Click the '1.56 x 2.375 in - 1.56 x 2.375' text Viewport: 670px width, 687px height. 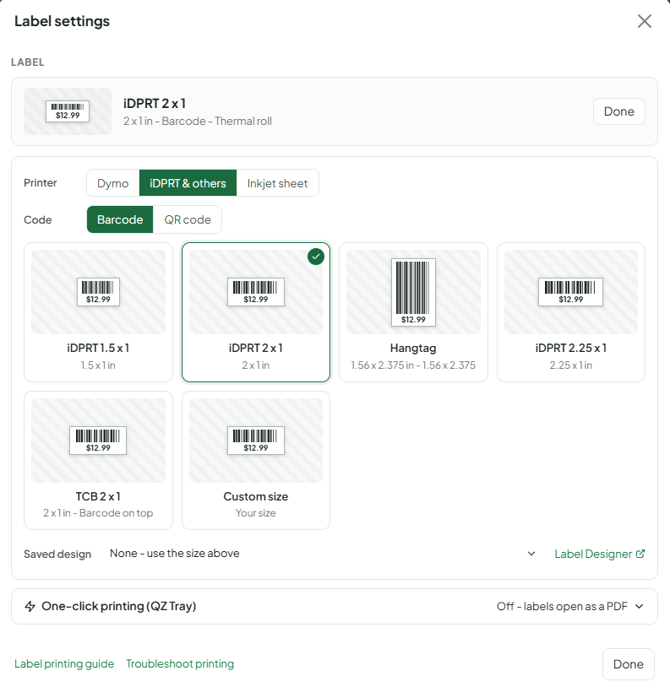pyautogui.click(x=413, y=365)
